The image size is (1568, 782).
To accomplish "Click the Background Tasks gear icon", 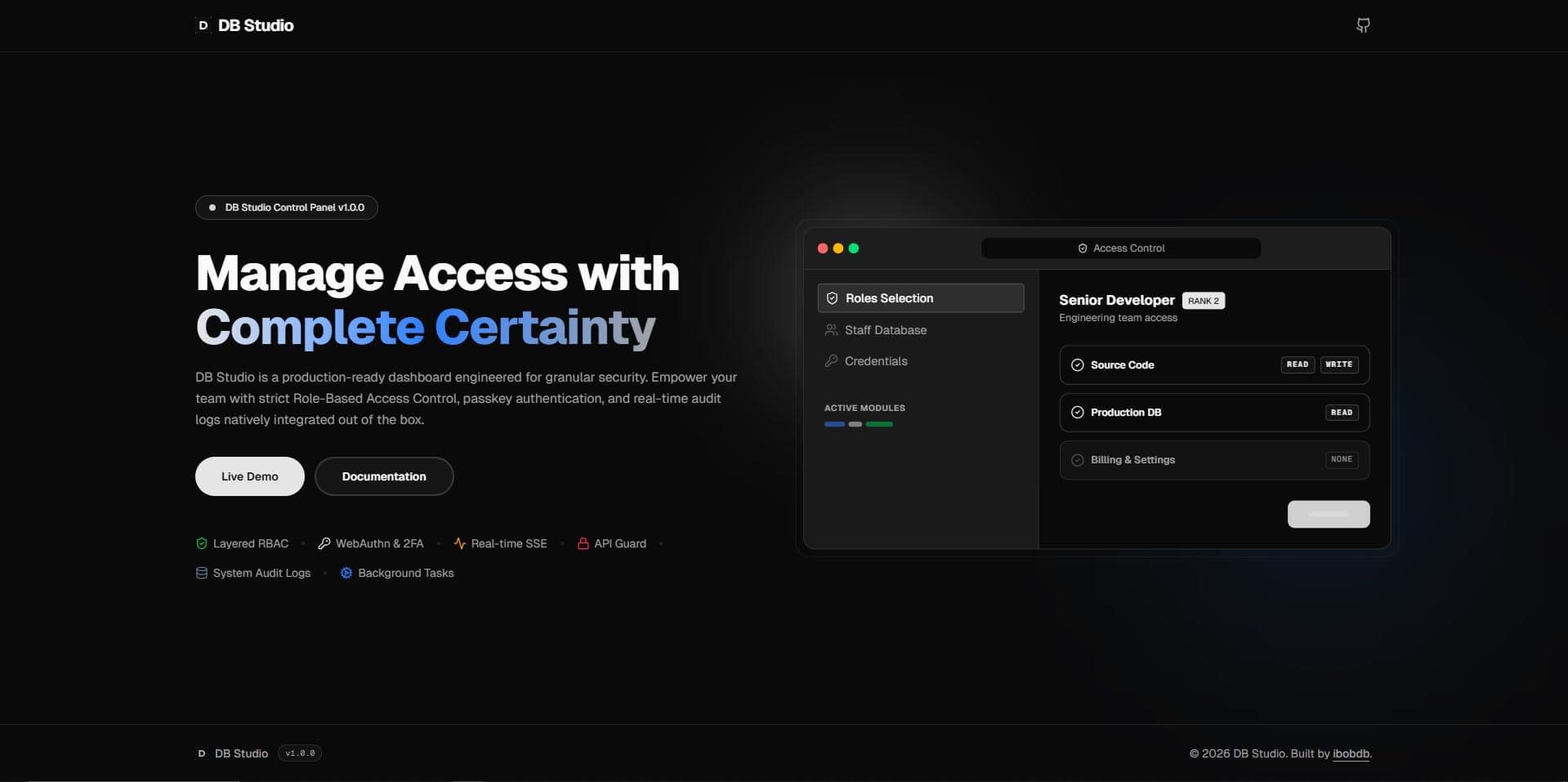I will pos(346,573).
